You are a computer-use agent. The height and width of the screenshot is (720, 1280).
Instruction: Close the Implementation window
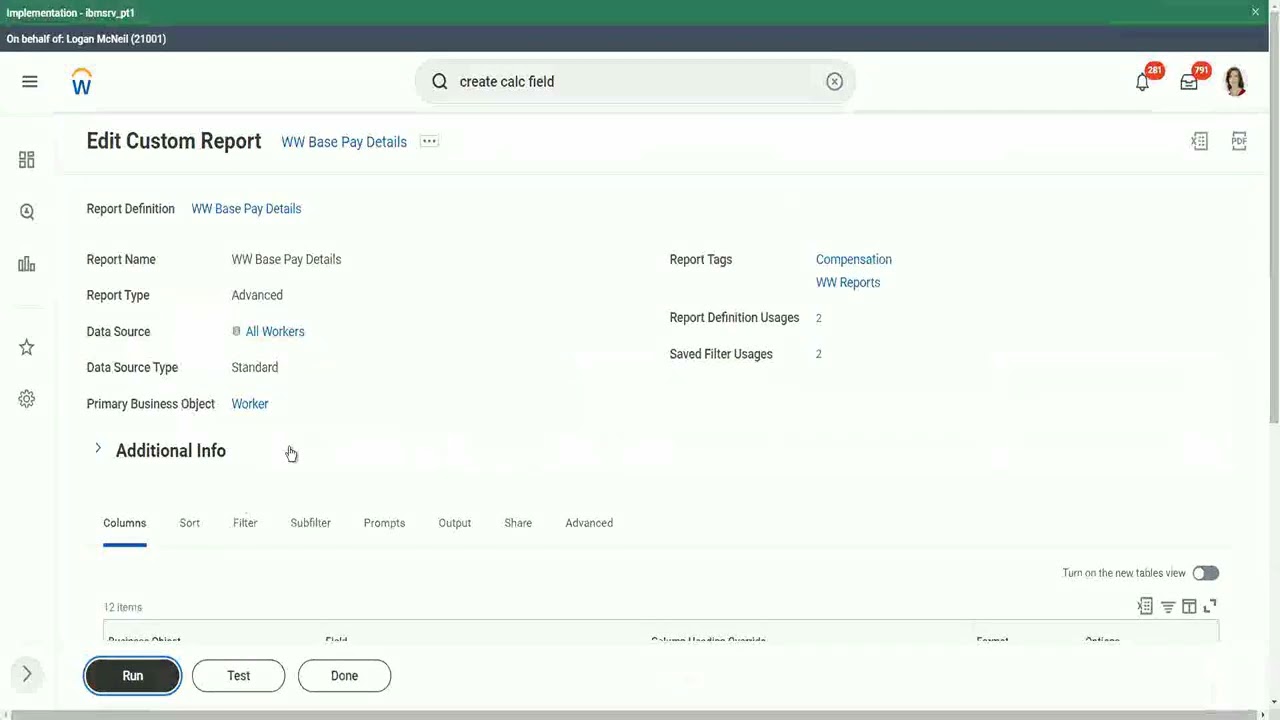point(1255,12)
